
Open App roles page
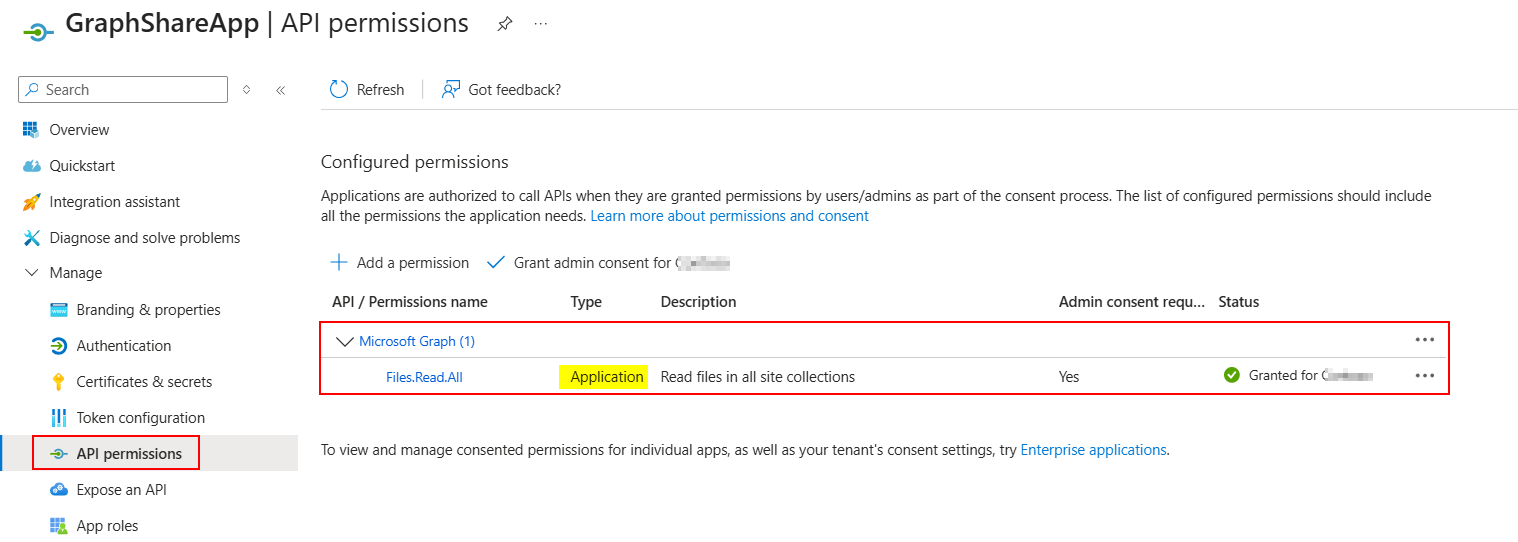108,526
